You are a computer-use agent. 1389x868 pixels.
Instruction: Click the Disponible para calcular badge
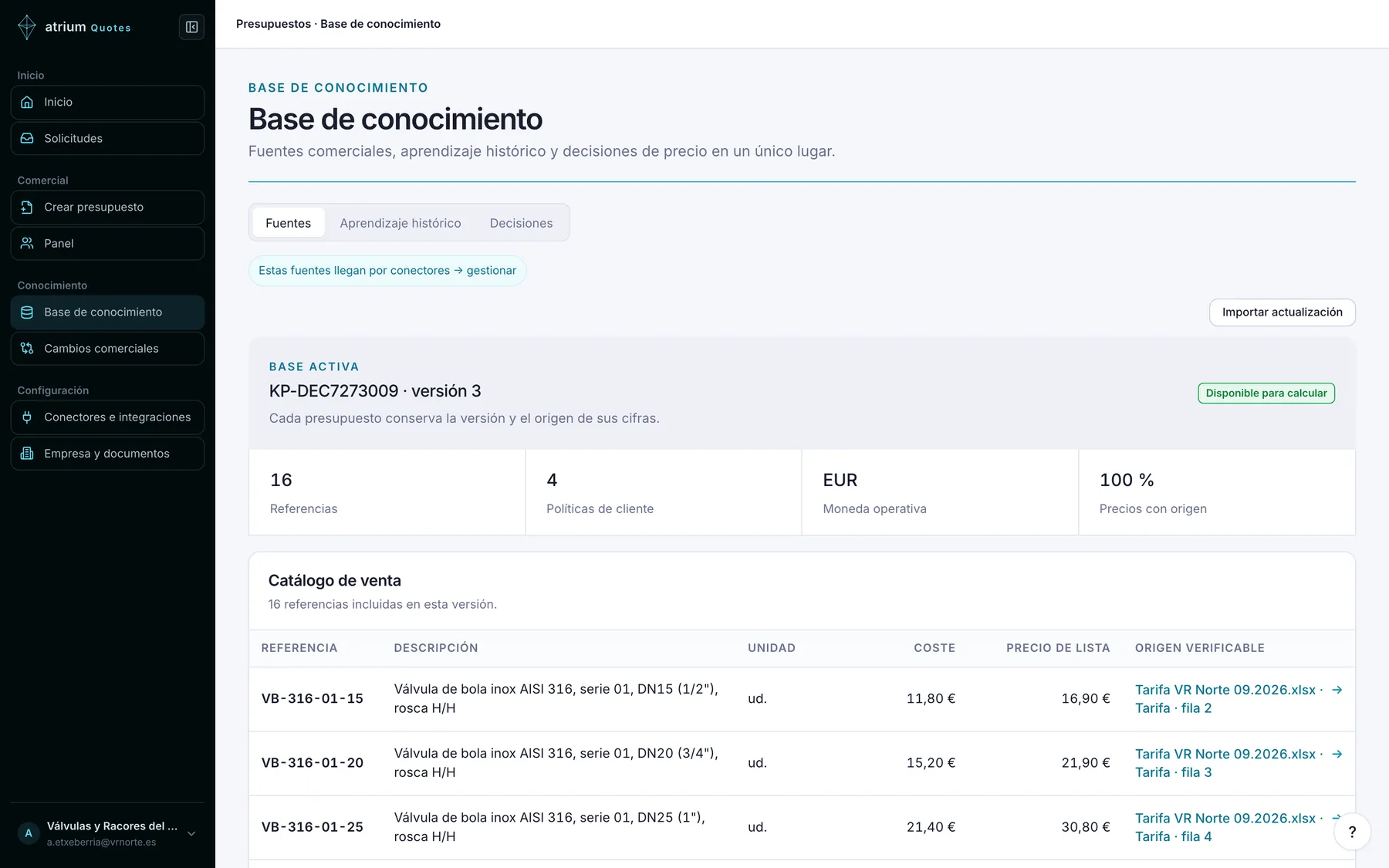tap(1266, 393)
